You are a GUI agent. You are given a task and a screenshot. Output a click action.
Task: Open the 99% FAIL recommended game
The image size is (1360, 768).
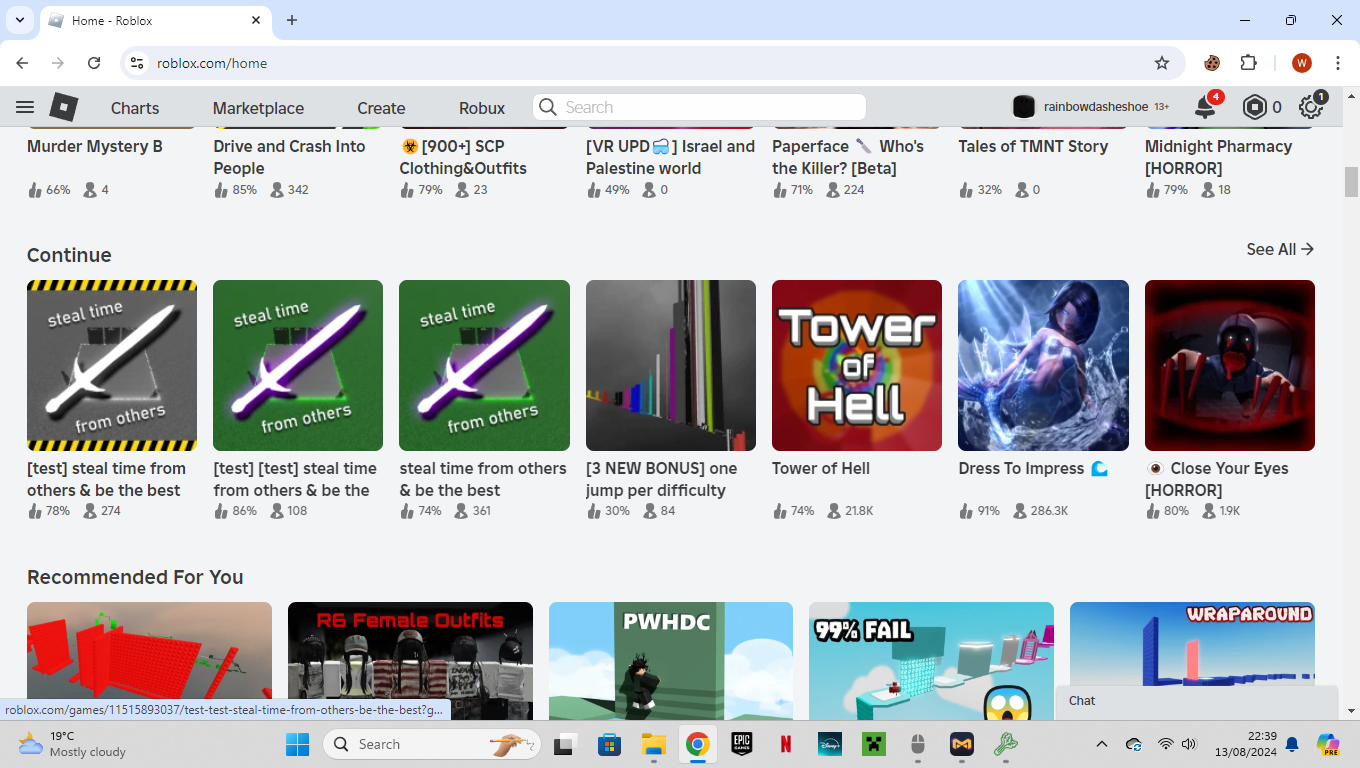(x=931, y=660)
